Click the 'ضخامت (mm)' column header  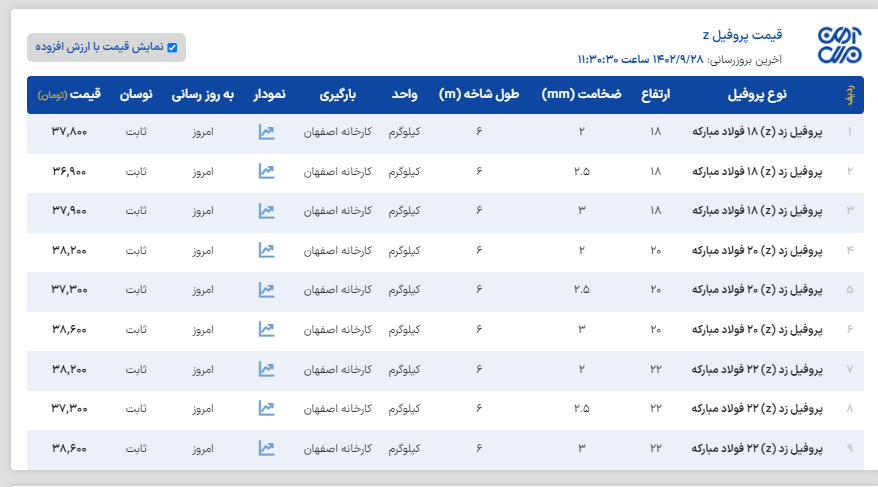pos(581,95)
